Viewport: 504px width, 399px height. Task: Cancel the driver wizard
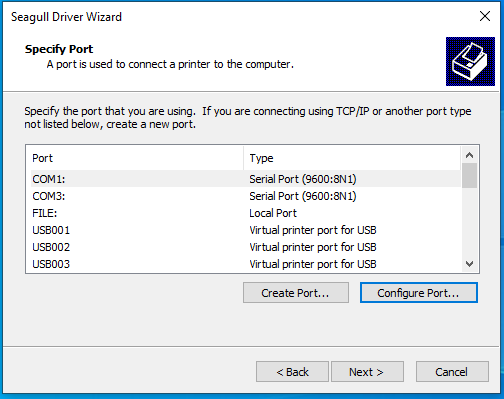coord(452,372)
